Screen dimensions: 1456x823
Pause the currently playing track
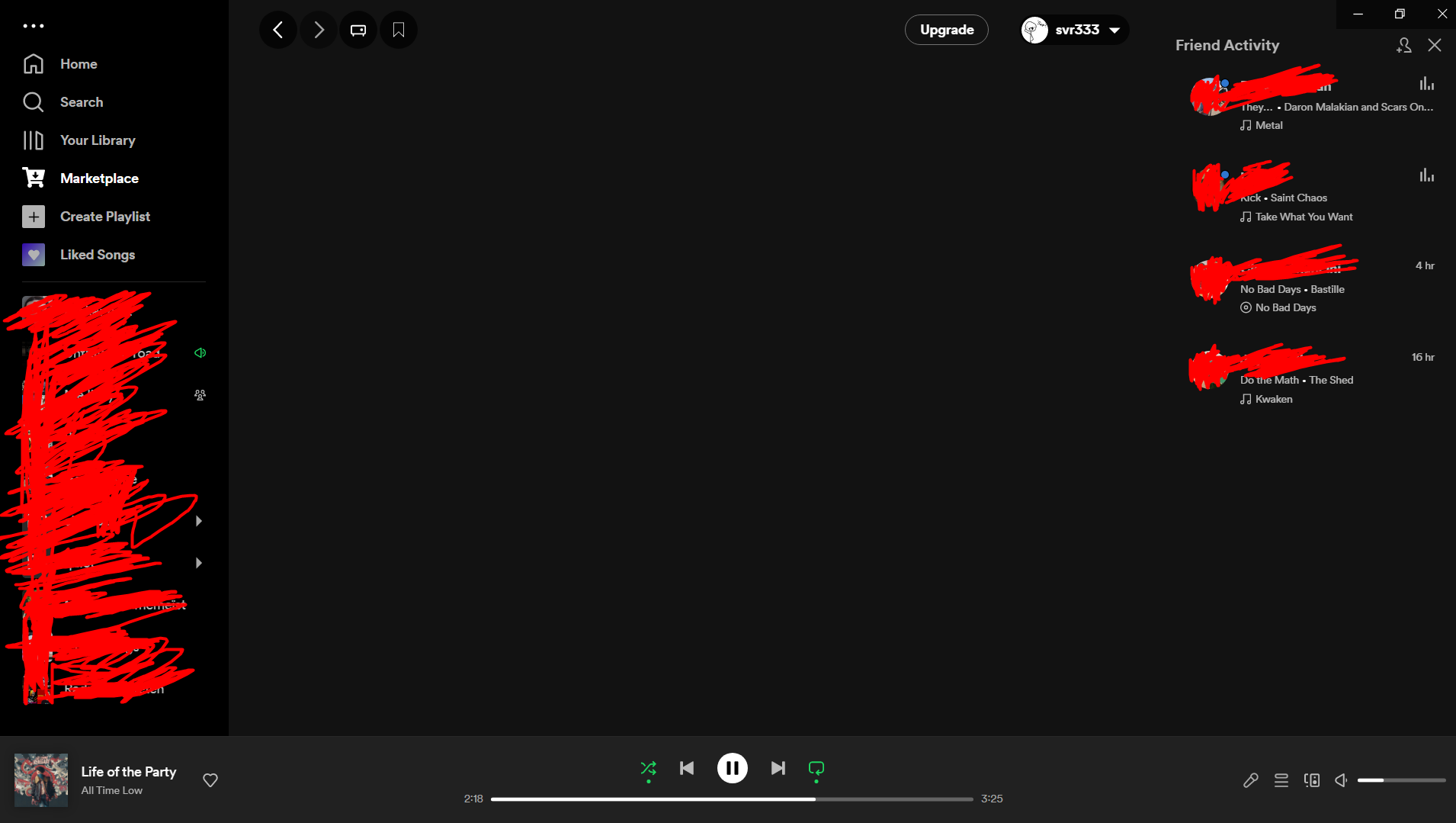click(x=732, y=768)
